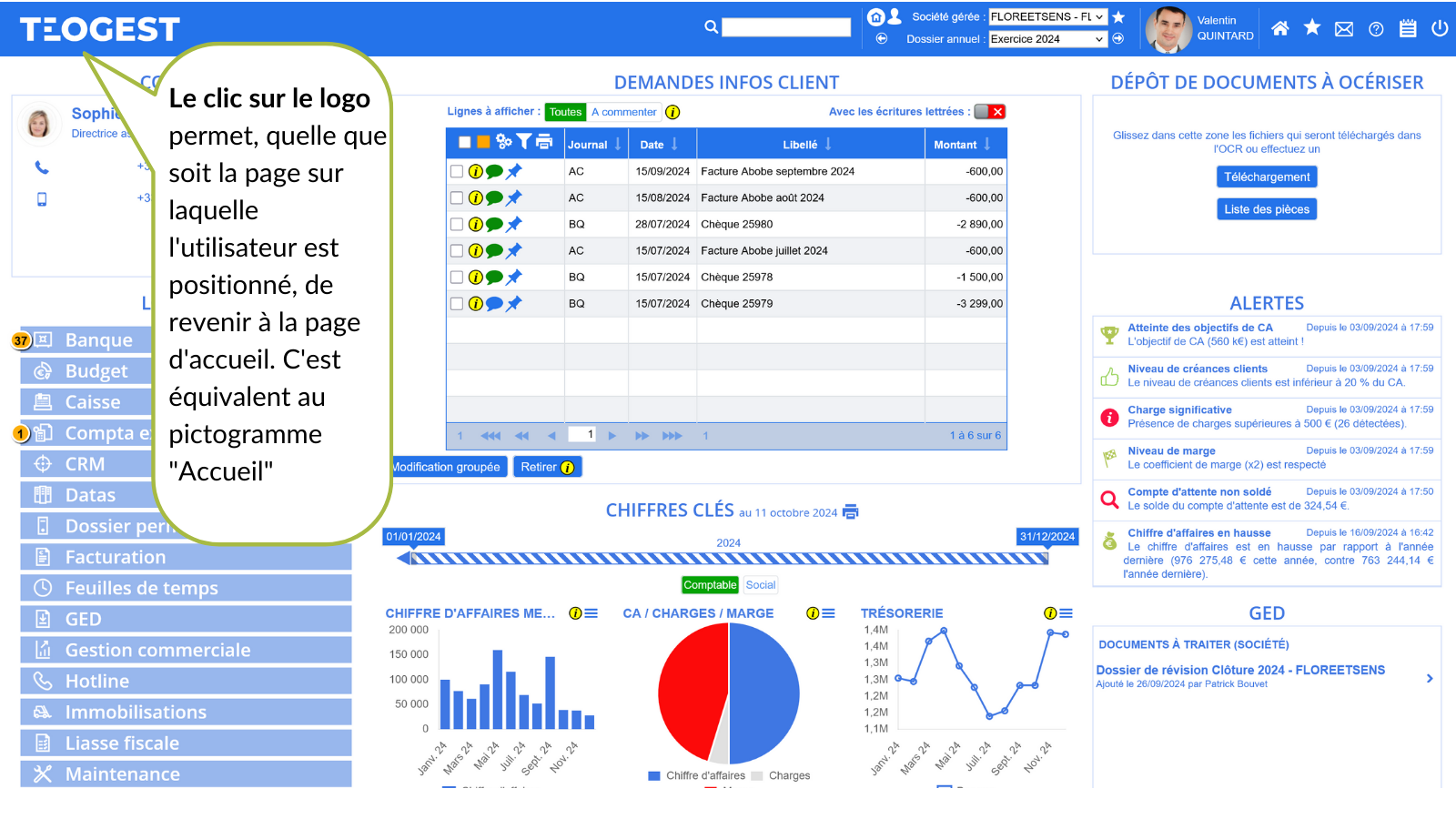Click the 2024 date range timeline bar
Image resolution: width=1456 pixels, height=819 pixels.
[x=728, y=558]
